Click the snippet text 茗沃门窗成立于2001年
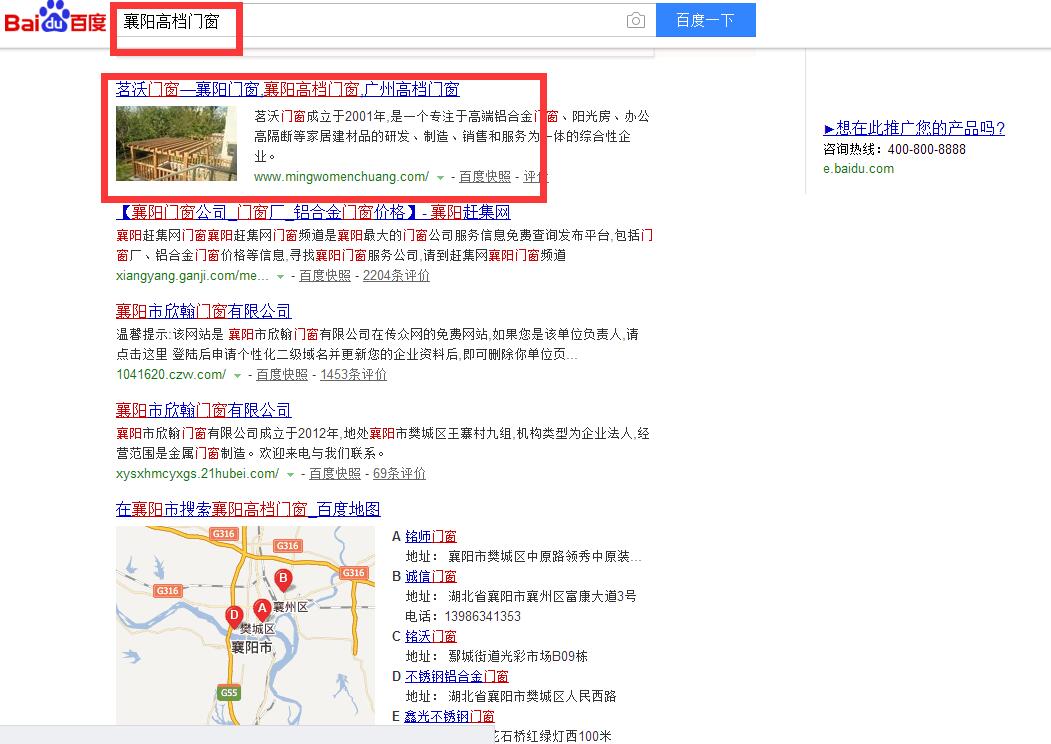This screenshot has height=744, width=1051. (x=320, y=117)
